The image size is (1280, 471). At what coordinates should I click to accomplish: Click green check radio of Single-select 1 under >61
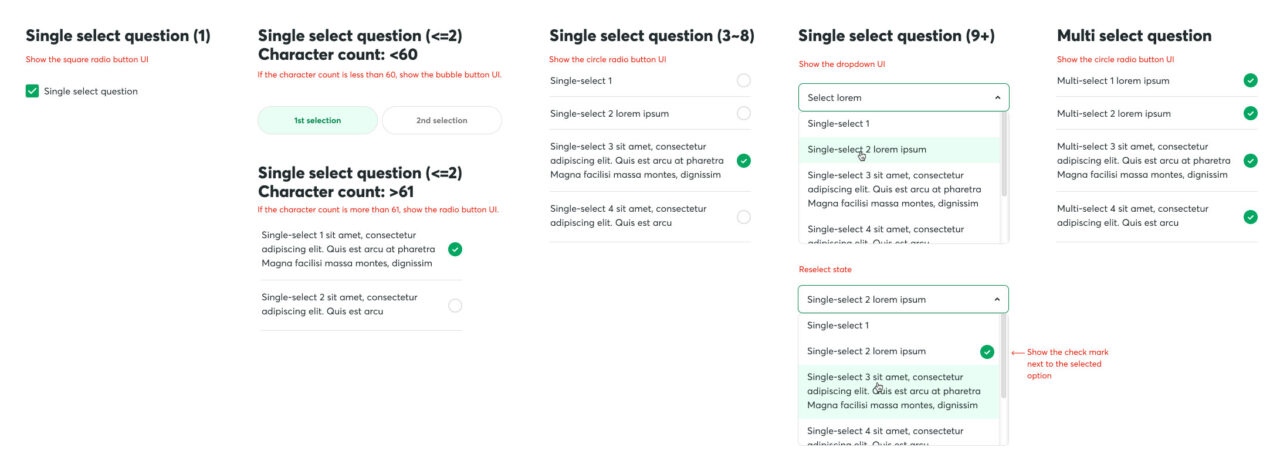(455, 249)
